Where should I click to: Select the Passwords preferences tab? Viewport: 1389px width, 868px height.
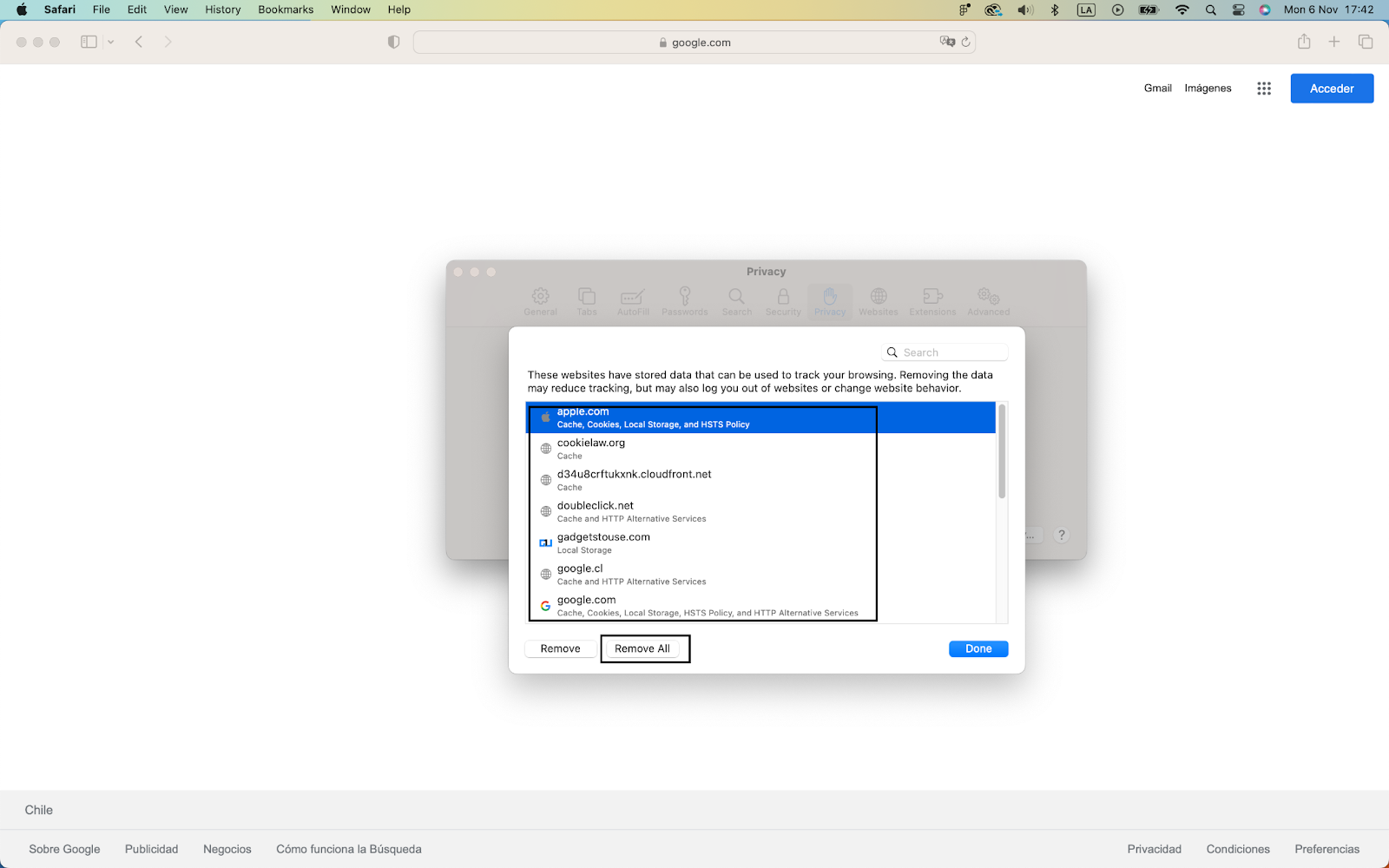tap(685, 302)
